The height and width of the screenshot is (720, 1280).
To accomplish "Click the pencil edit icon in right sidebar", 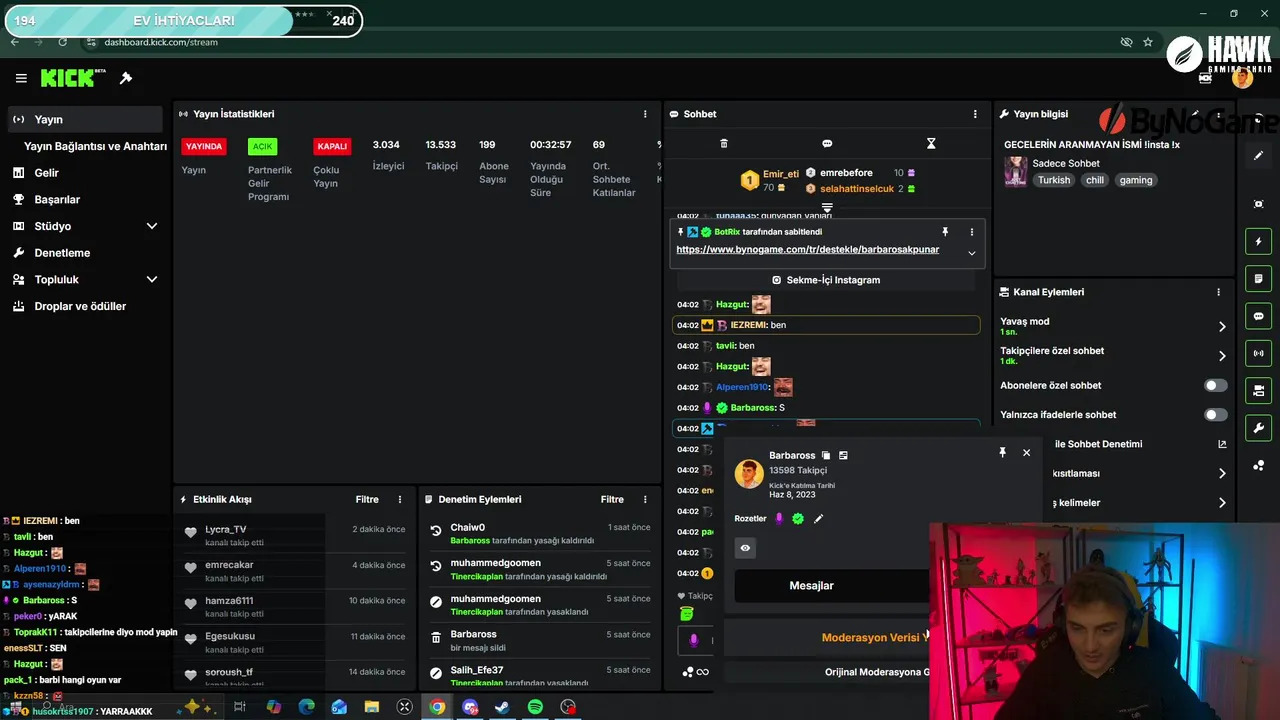I will tap(1258, 156).
